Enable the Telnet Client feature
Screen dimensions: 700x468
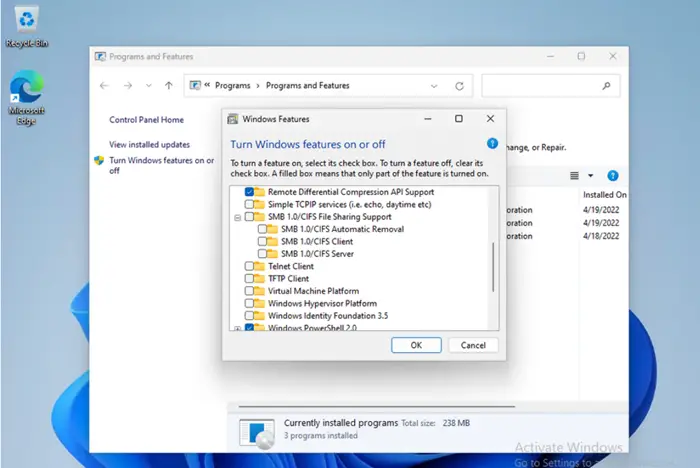coord(249,266)
